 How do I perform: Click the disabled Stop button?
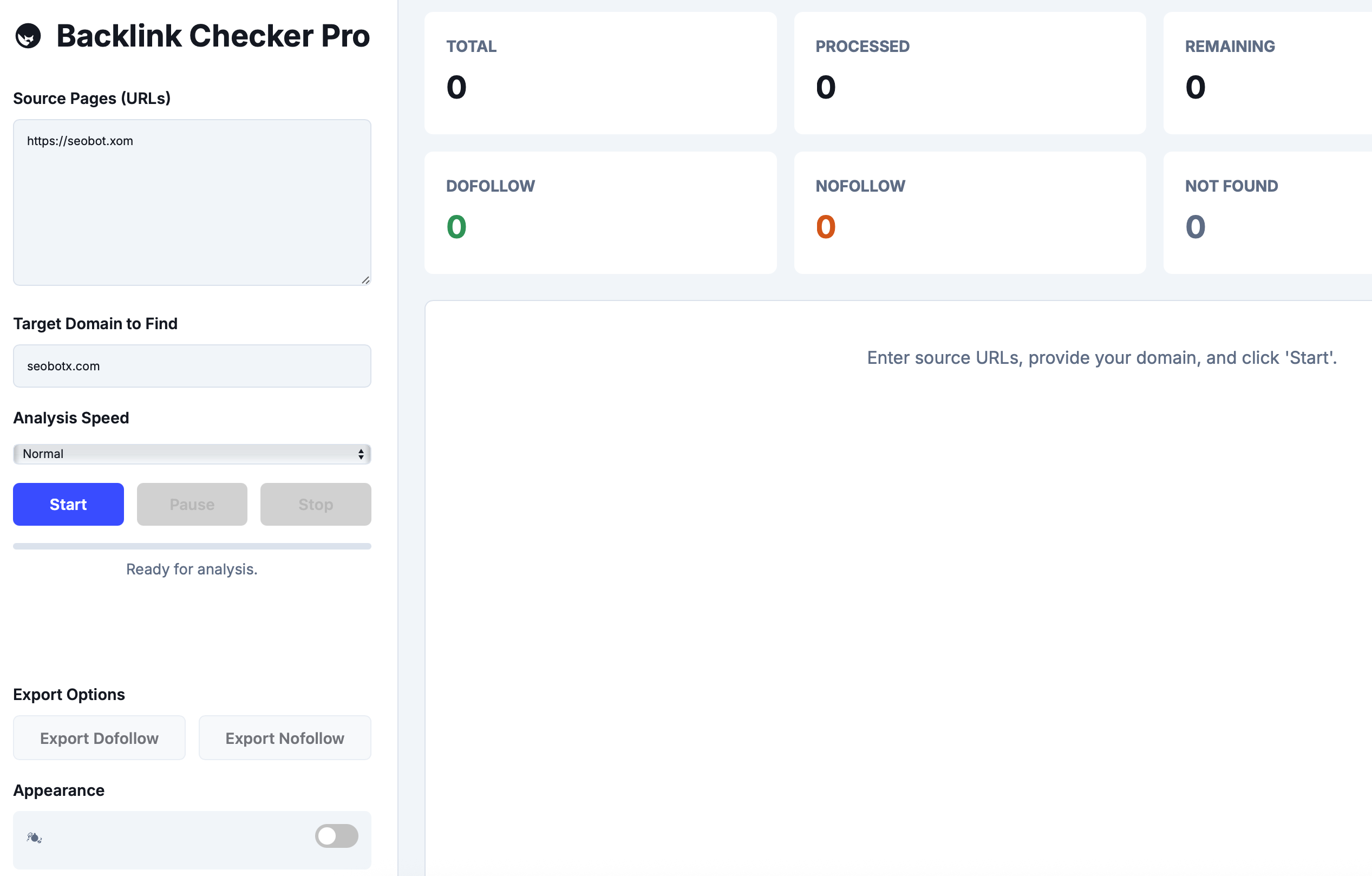(x=316, y=504)
